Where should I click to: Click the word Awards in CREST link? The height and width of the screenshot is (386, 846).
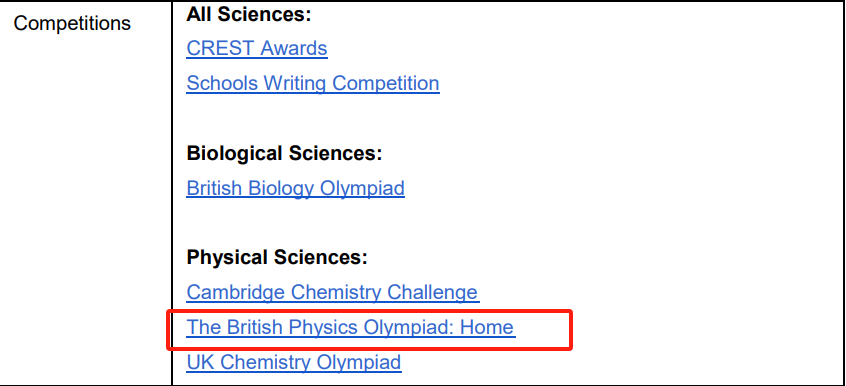tap(294, 49)
